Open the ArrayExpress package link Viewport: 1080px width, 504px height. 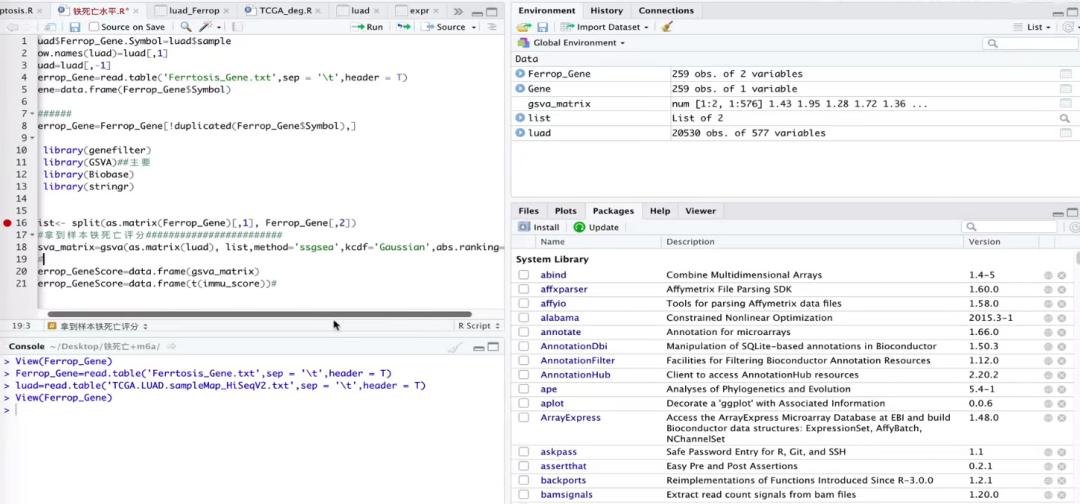click(570, 418)
